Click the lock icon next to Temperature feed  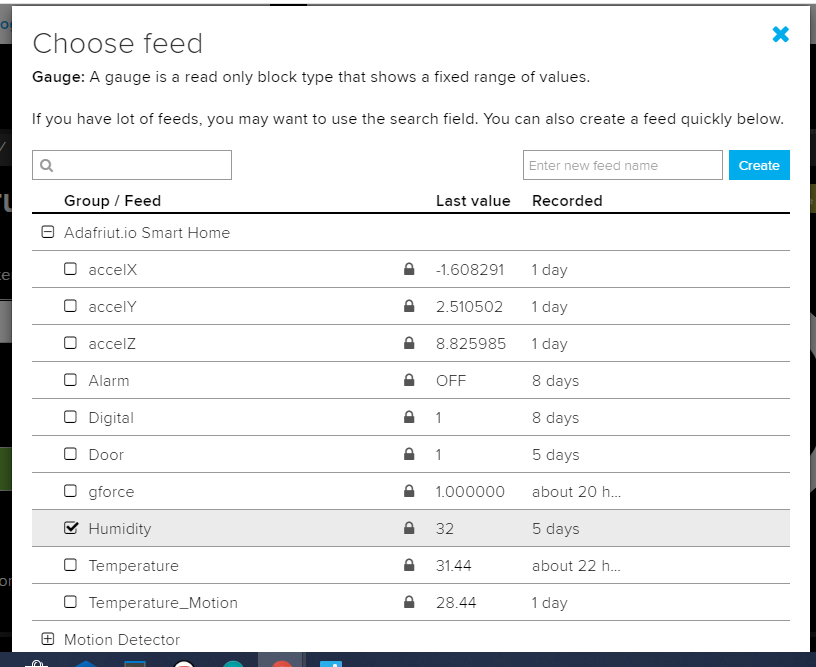(408, 565)
